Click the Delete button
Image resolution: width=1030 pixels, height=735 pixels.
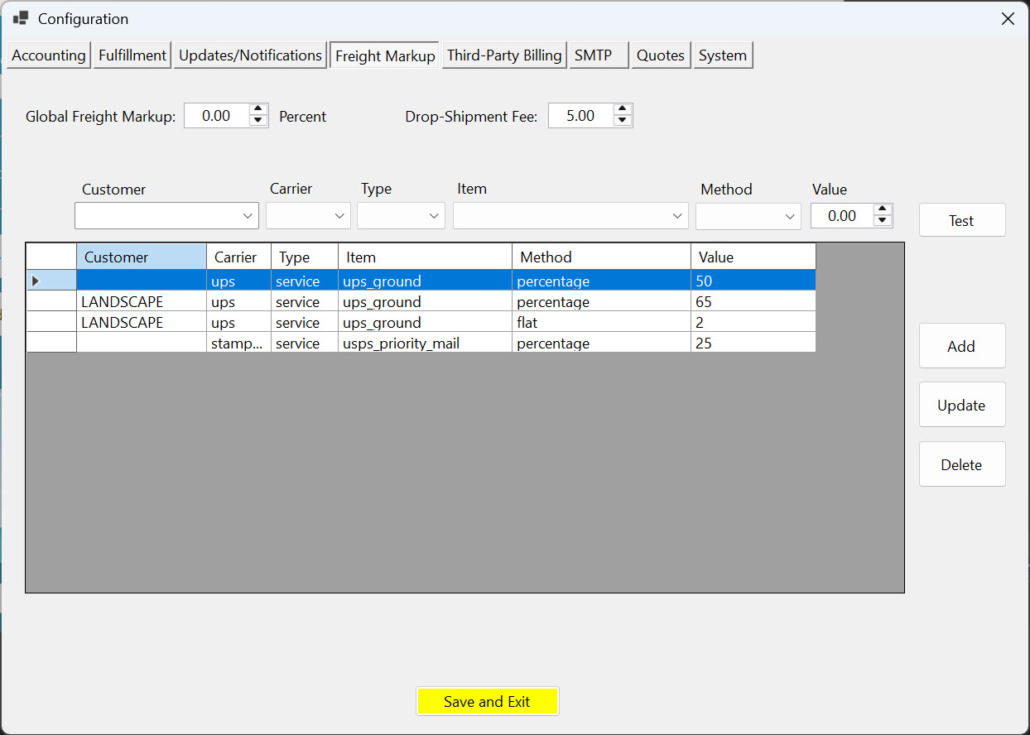[x=962, y=464]
